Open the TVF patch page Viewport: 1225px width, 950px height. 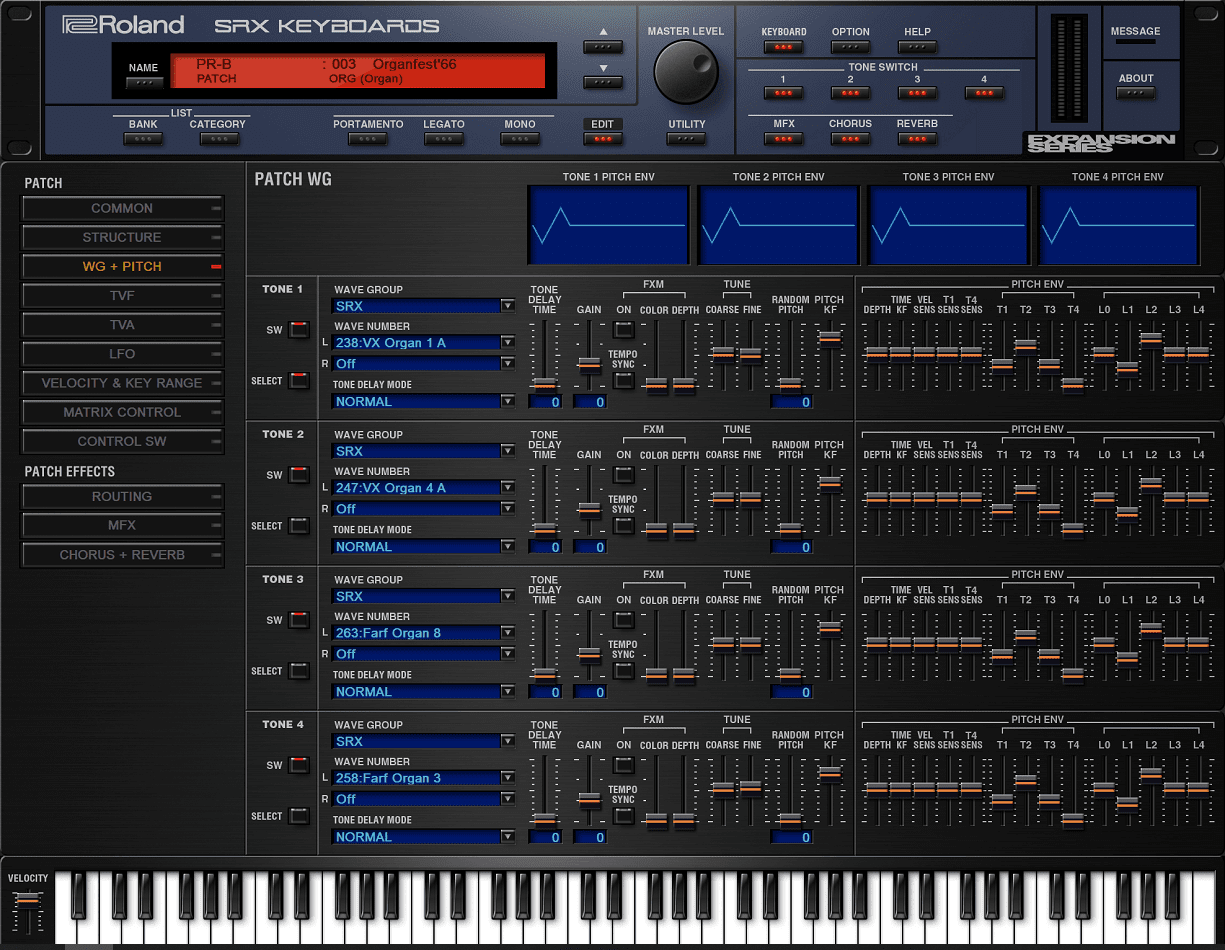point(122,296)
